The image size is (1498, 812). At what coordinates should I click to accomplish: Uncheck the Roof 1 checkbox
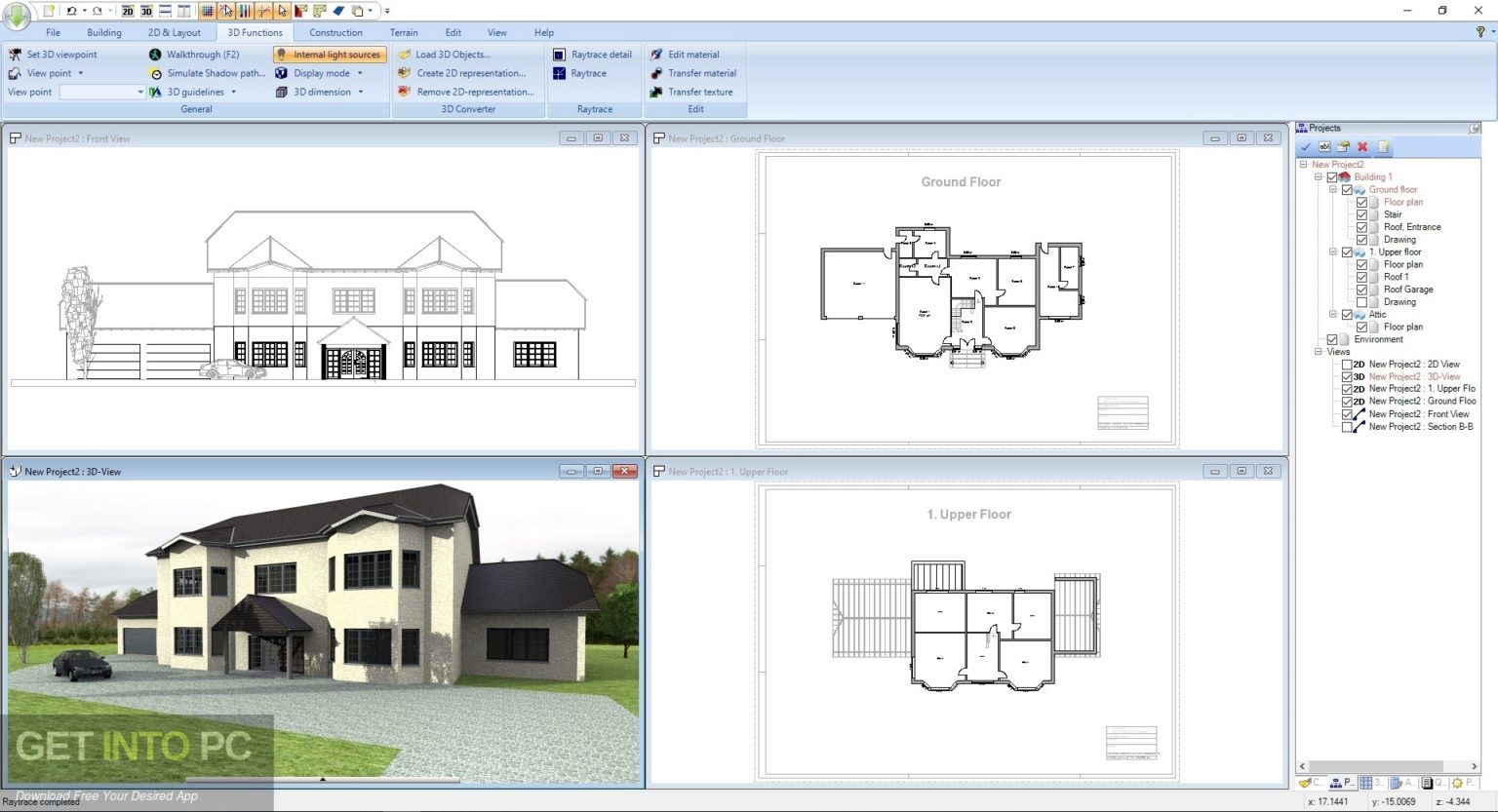click(x=1361, y=277)
